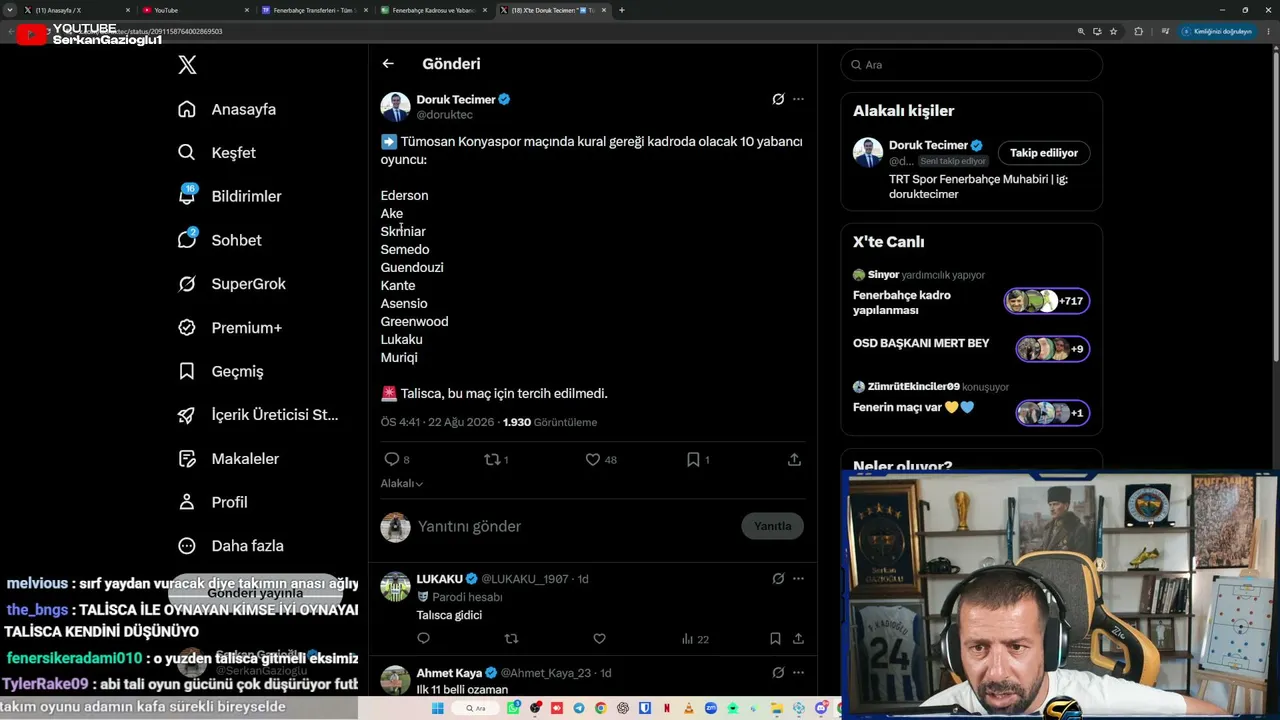Switch to the YouTube browser tab
The height and width of the screenshot is (720, 1280).
[x=195, y=10]
